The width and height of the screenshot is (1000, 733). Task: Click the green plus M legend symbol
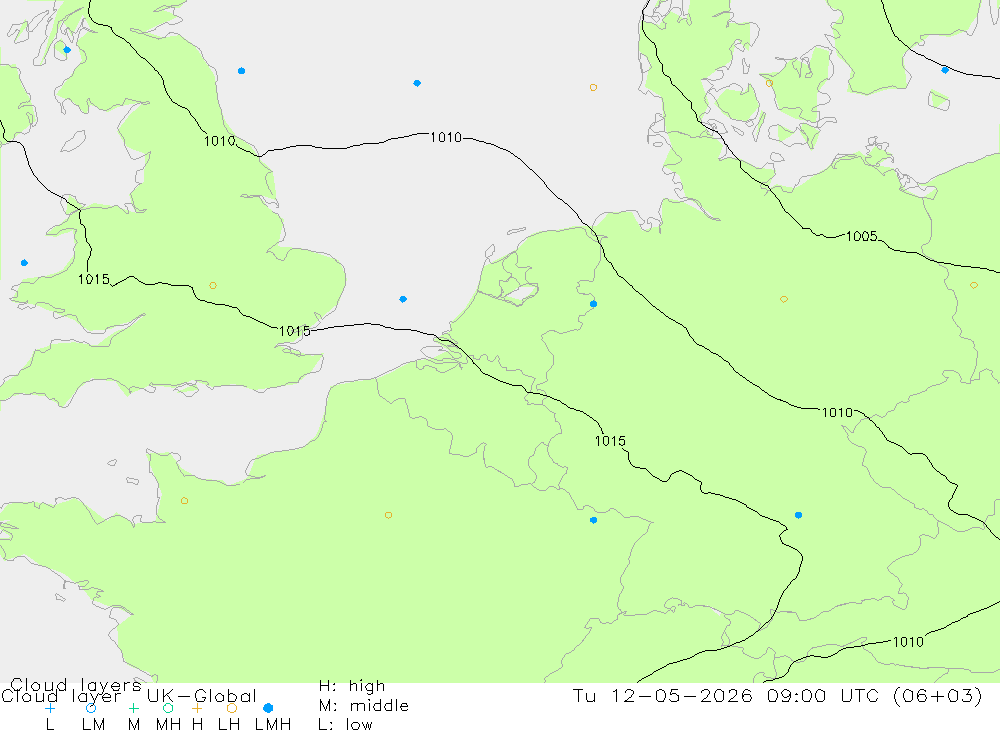[133, 708]
